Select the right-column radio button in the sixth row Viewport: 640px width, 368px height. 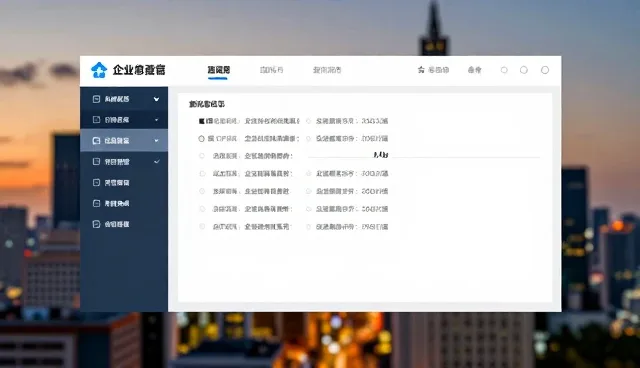coord(309,209)
